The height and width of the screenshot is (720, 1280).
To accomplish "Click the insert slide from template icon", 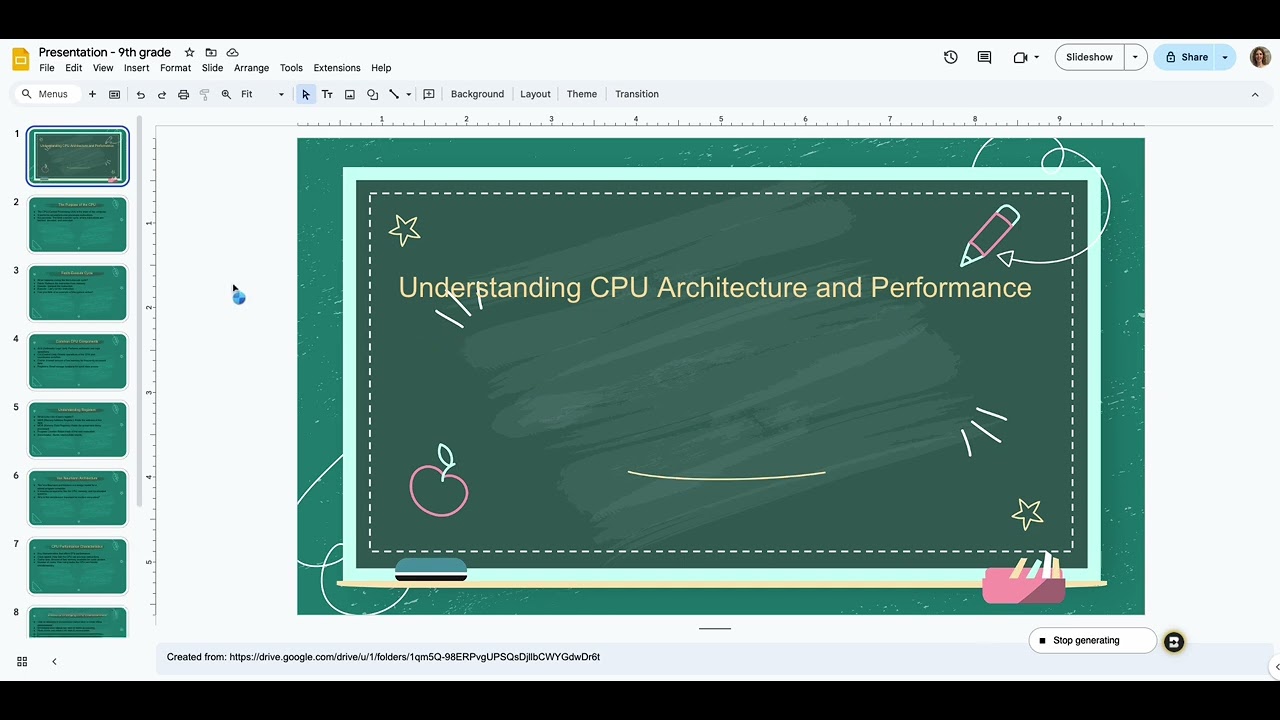I will (x=114, y=94).
